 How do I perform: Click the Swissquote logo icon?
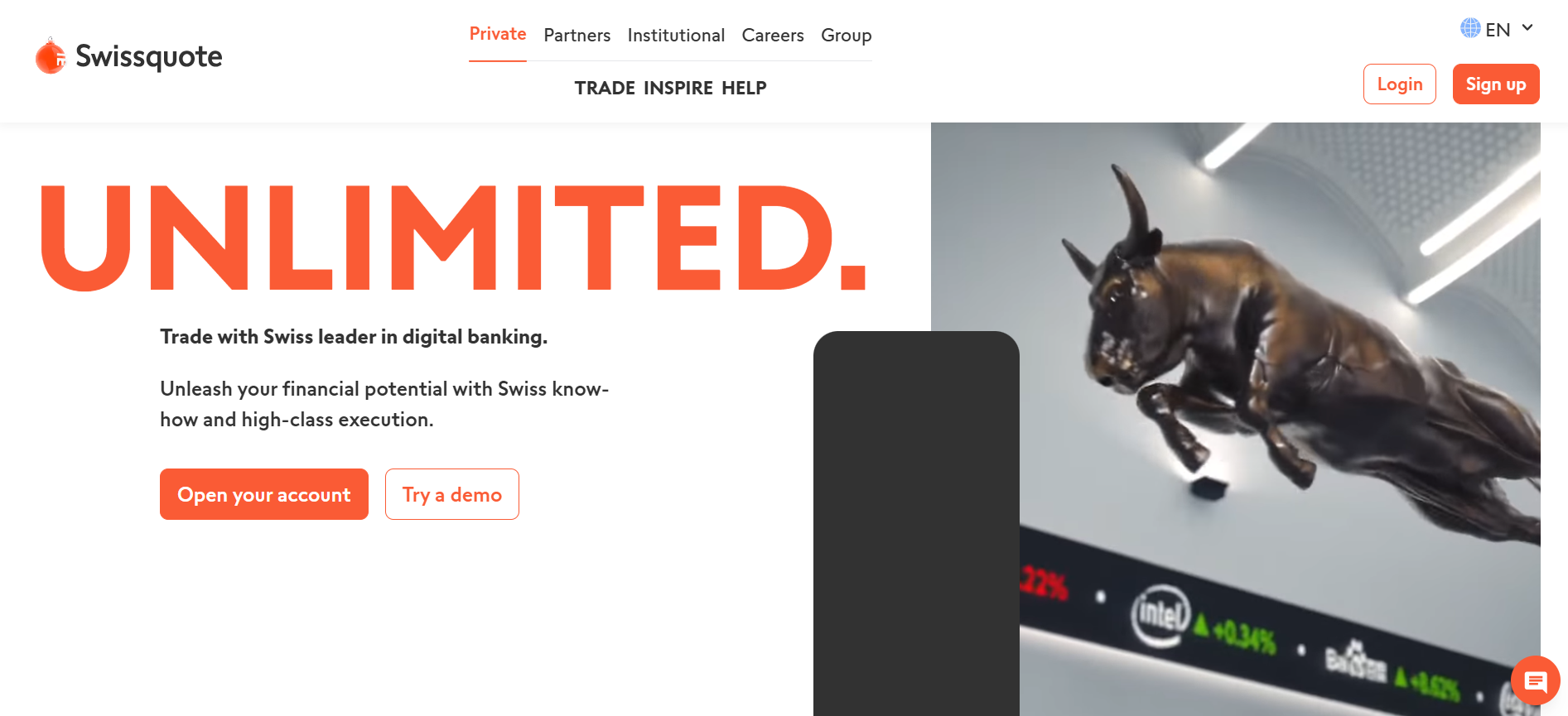[x=51, y=56]
